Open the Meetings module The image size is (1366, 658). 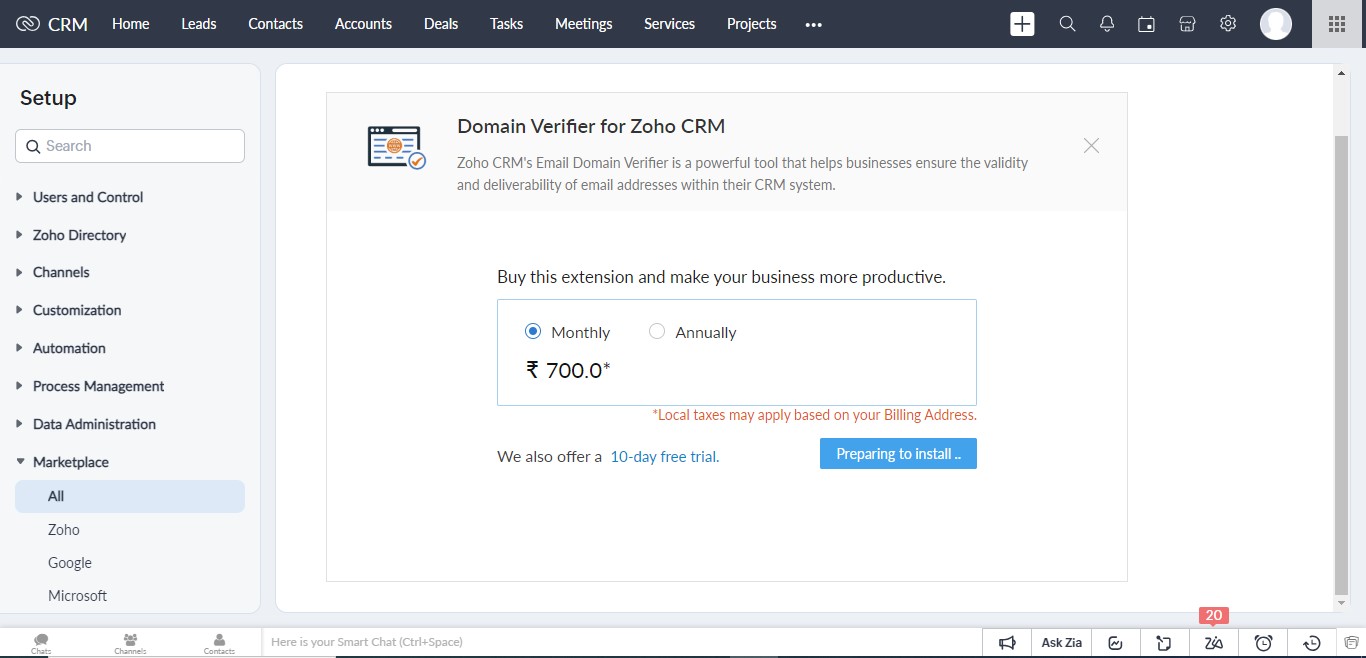pos(584,24)
